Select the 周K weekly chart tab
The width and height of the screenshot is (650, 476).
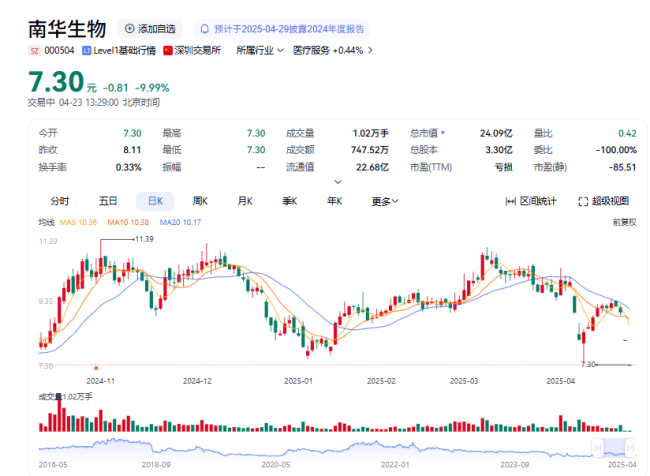(200, 201)
